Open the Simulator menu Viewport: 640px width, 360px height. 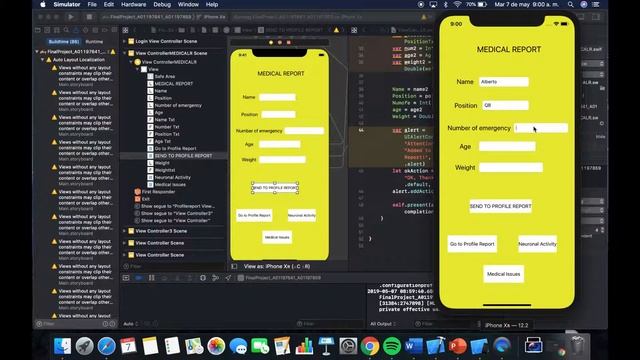tap(67, 4)
